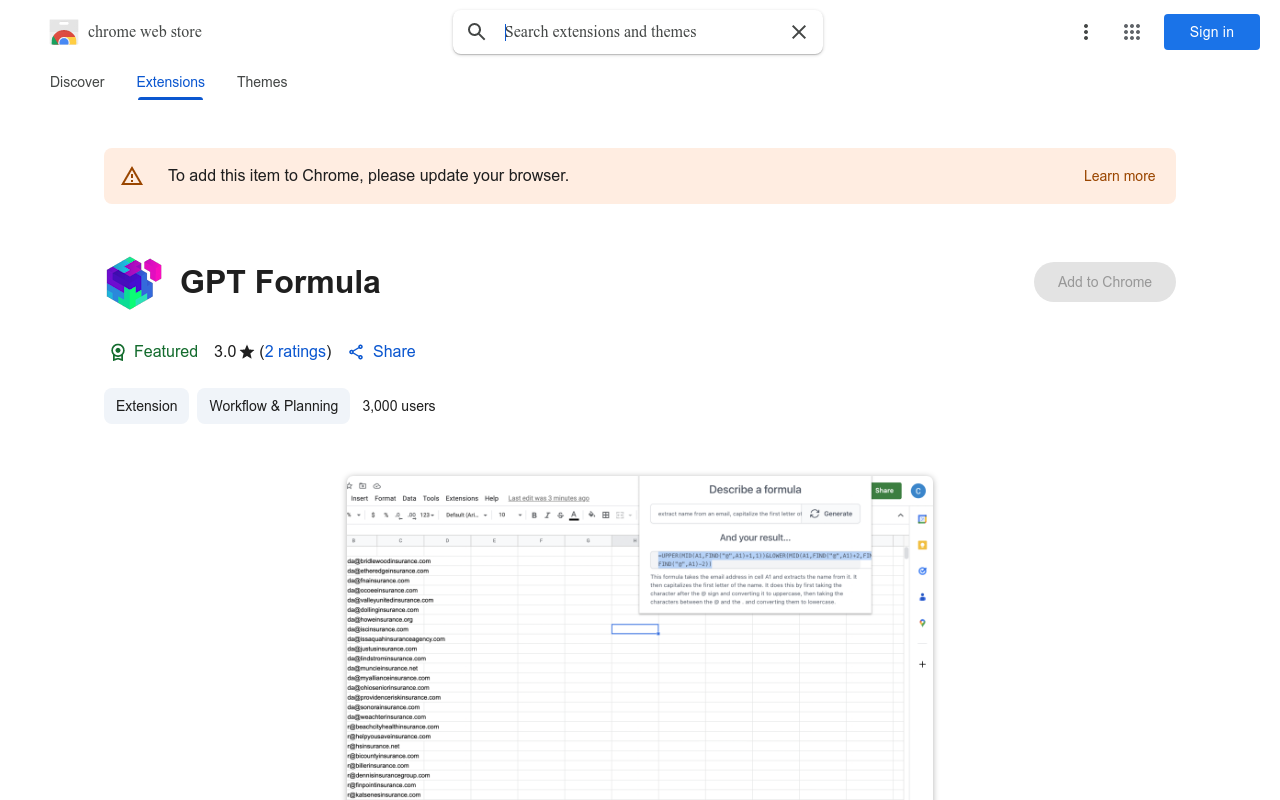Click the Chrome Web Store logo

coord(64,32)
